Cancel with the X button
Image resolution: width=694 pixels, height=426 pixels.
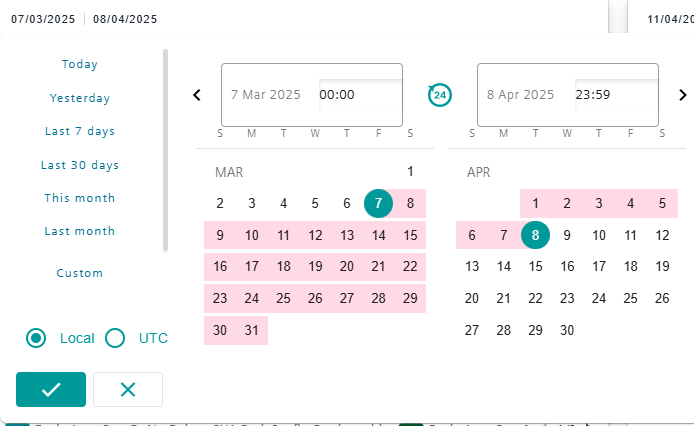[x=128, y=389]
